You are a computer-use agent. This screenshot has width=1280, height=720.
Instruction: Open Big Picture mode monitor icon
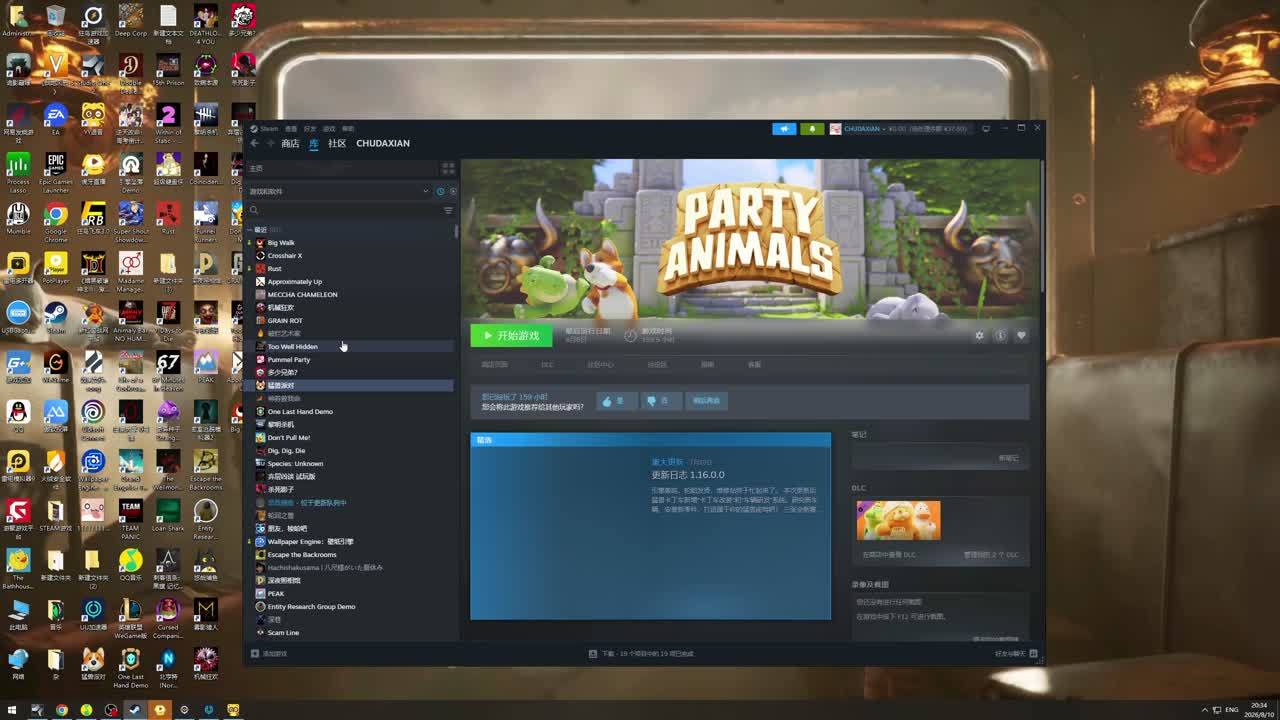pos(986,128)
